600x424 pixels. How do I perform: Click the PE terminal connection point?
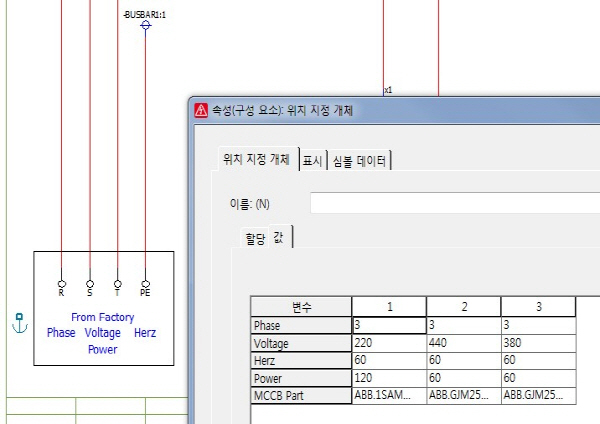click(145, 284)
